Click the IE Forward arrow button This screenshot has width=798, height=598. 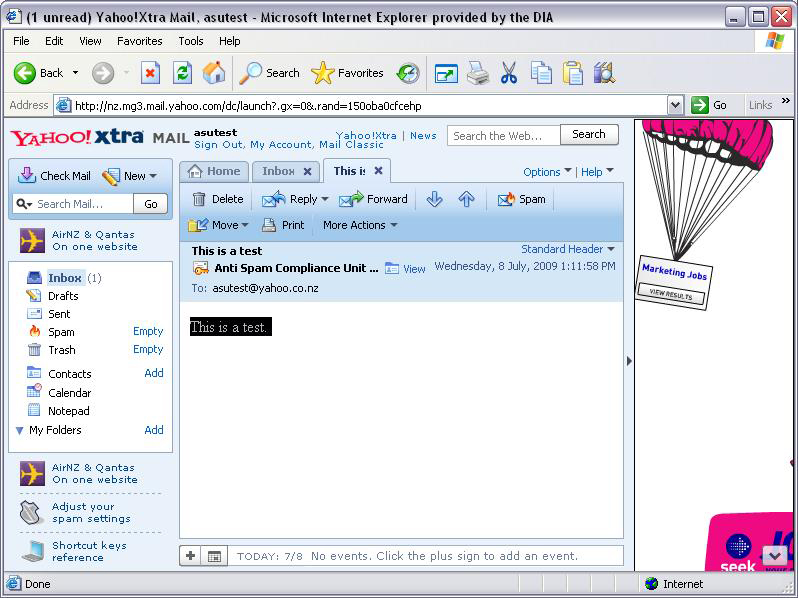pyautogui.click(x=103, y=73)
